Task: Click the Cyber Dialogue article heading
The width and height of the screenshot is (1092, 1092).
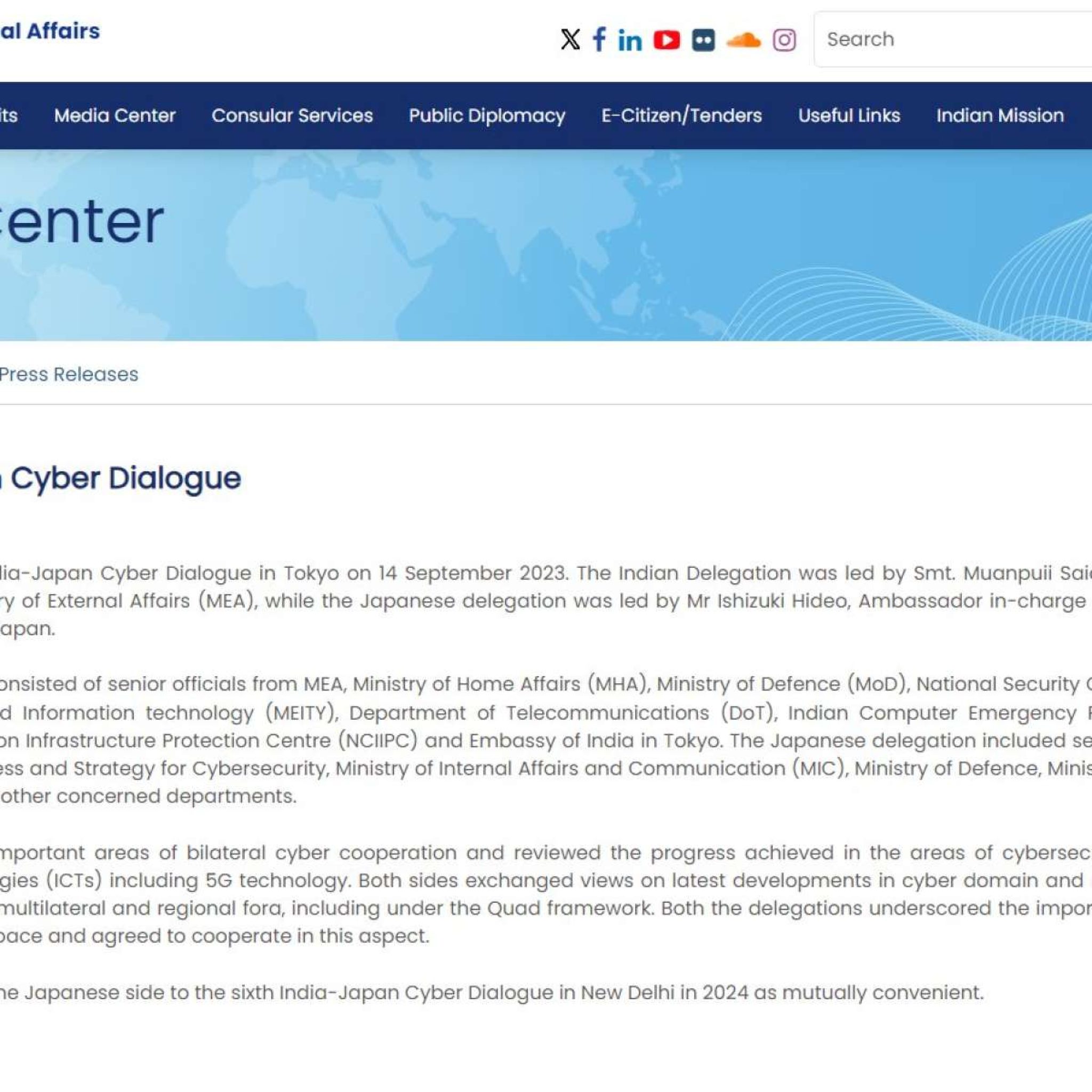Action: (x=121, y=478)
